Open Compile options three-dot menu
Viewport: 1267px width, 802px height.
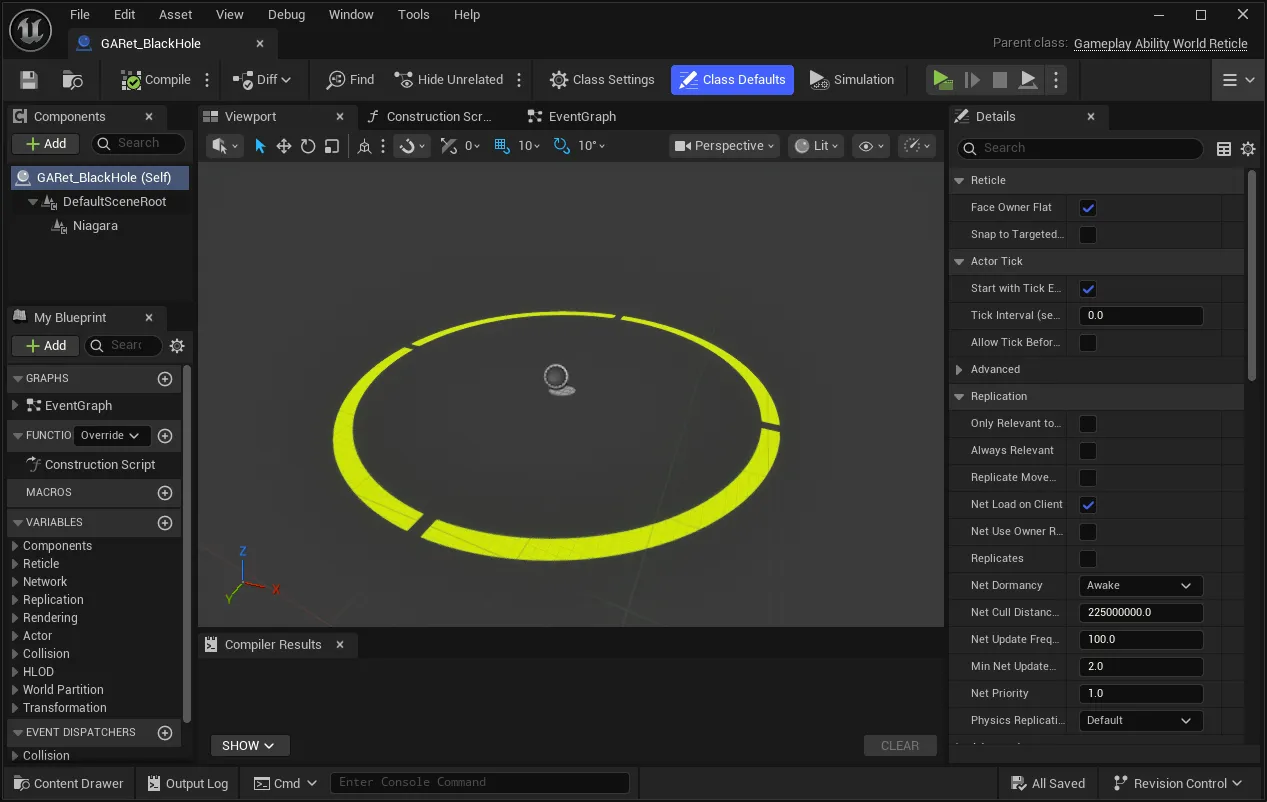point(208,80)
